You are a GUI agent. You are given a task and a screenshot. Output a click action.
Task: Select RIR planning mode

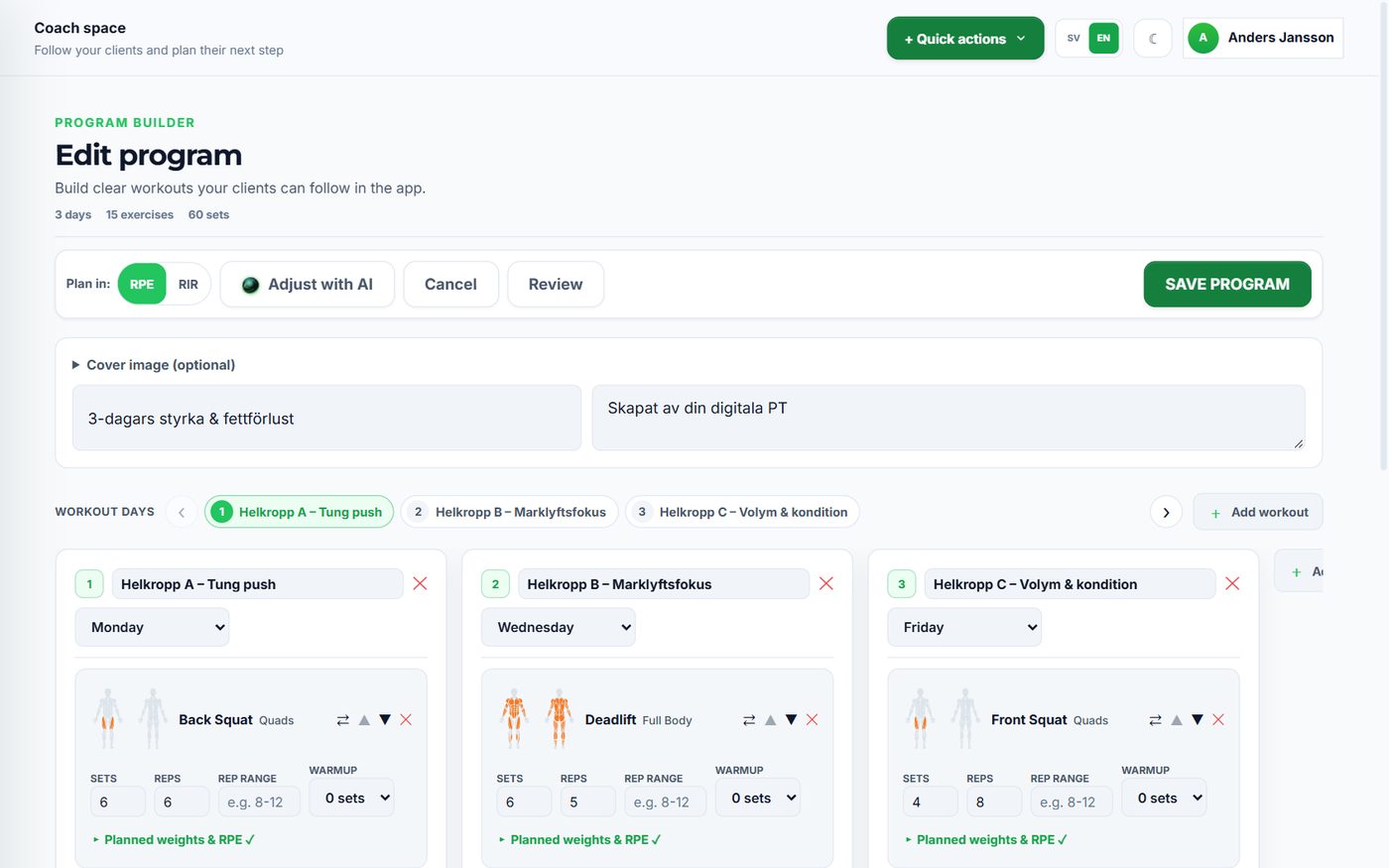(189, 284)
